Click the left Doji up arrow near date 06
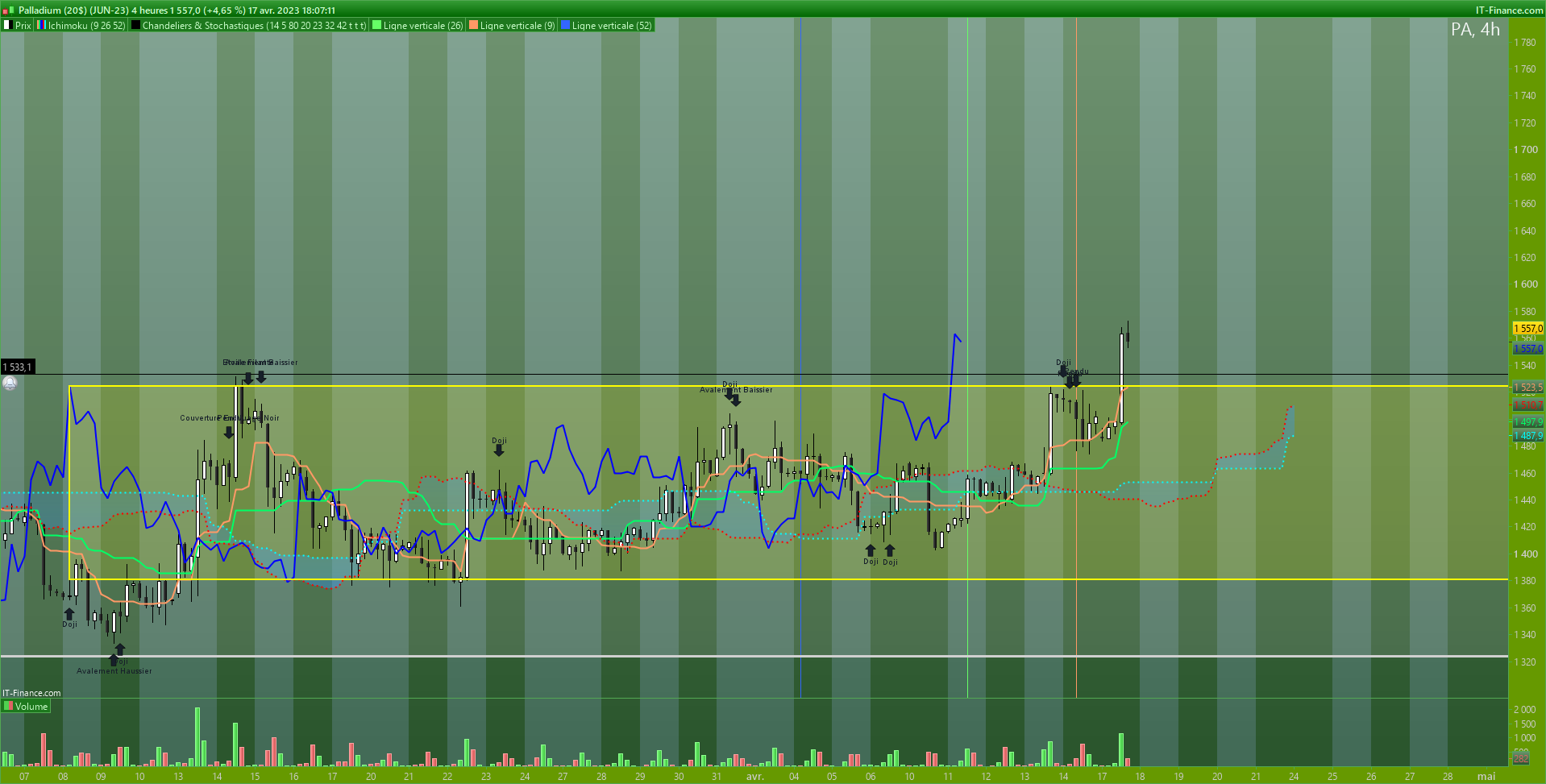The image size is (1546, 784). 870,551
